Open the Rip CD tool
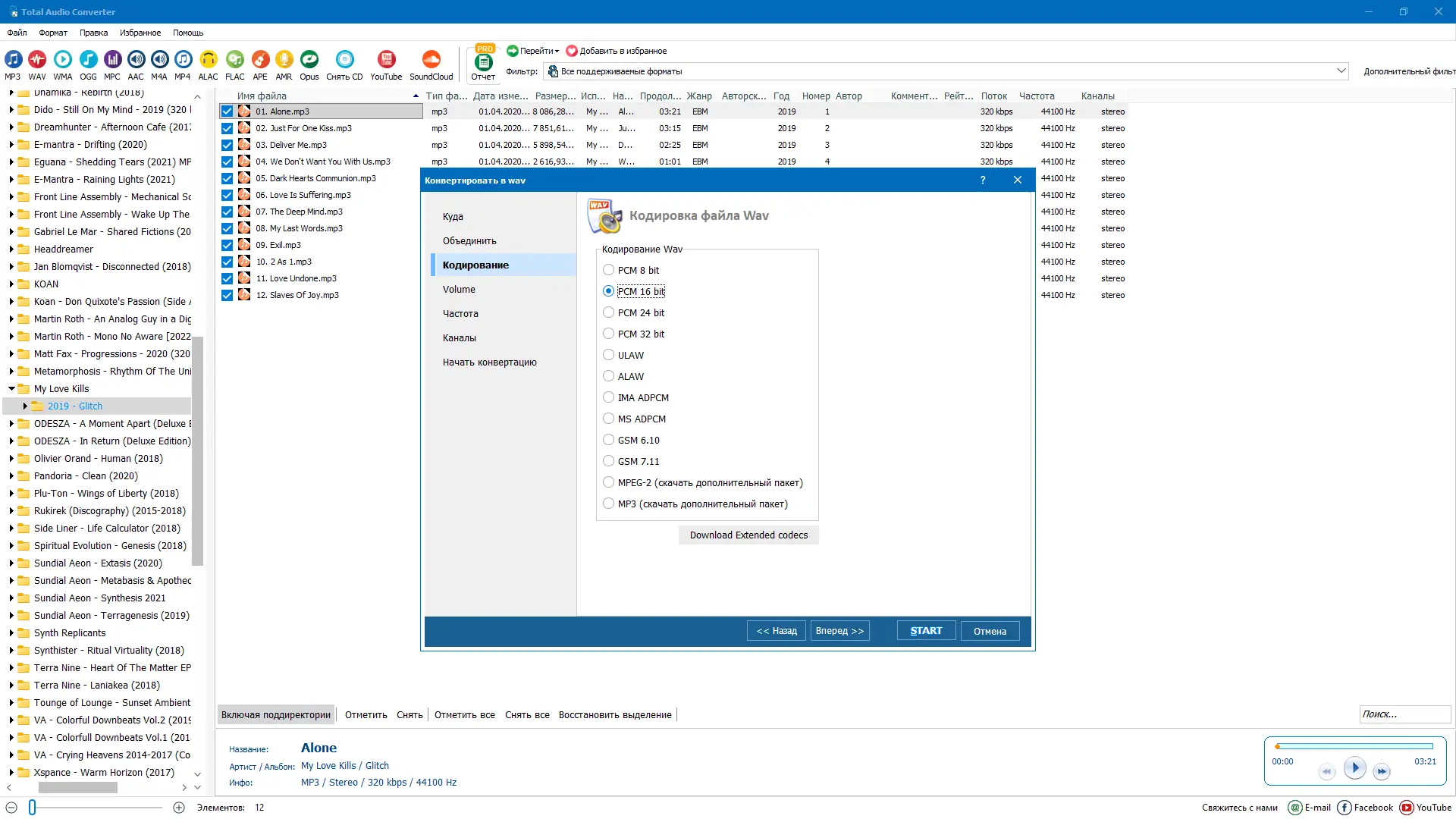The height and width of the screenshot is (819, 1456). (344, 60)
